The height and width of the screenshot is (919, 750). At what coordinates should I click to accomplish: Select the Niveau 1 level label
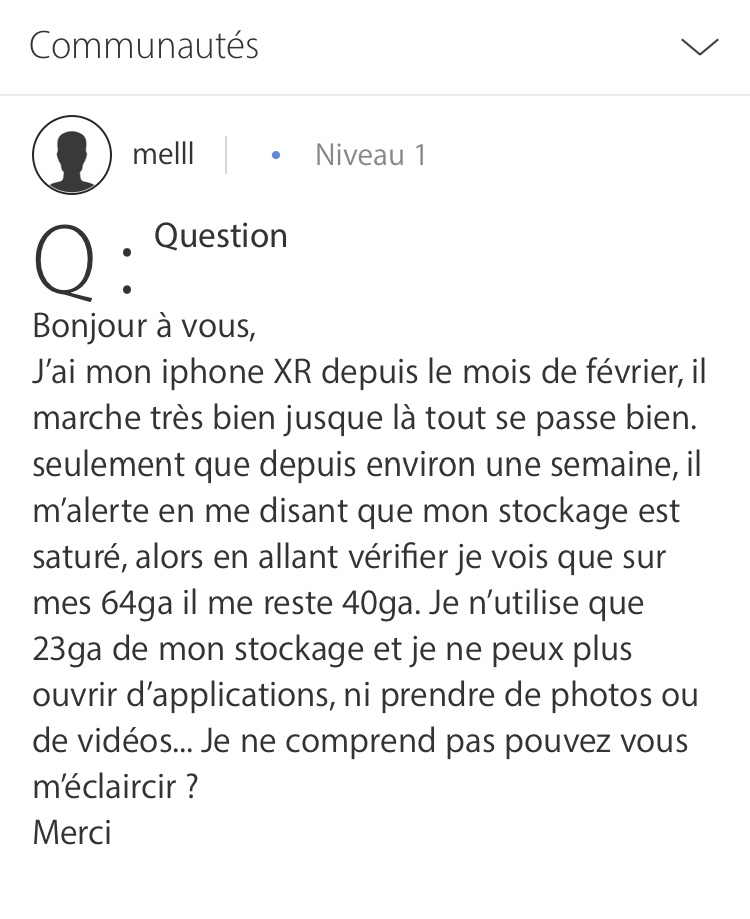point(370,155)
